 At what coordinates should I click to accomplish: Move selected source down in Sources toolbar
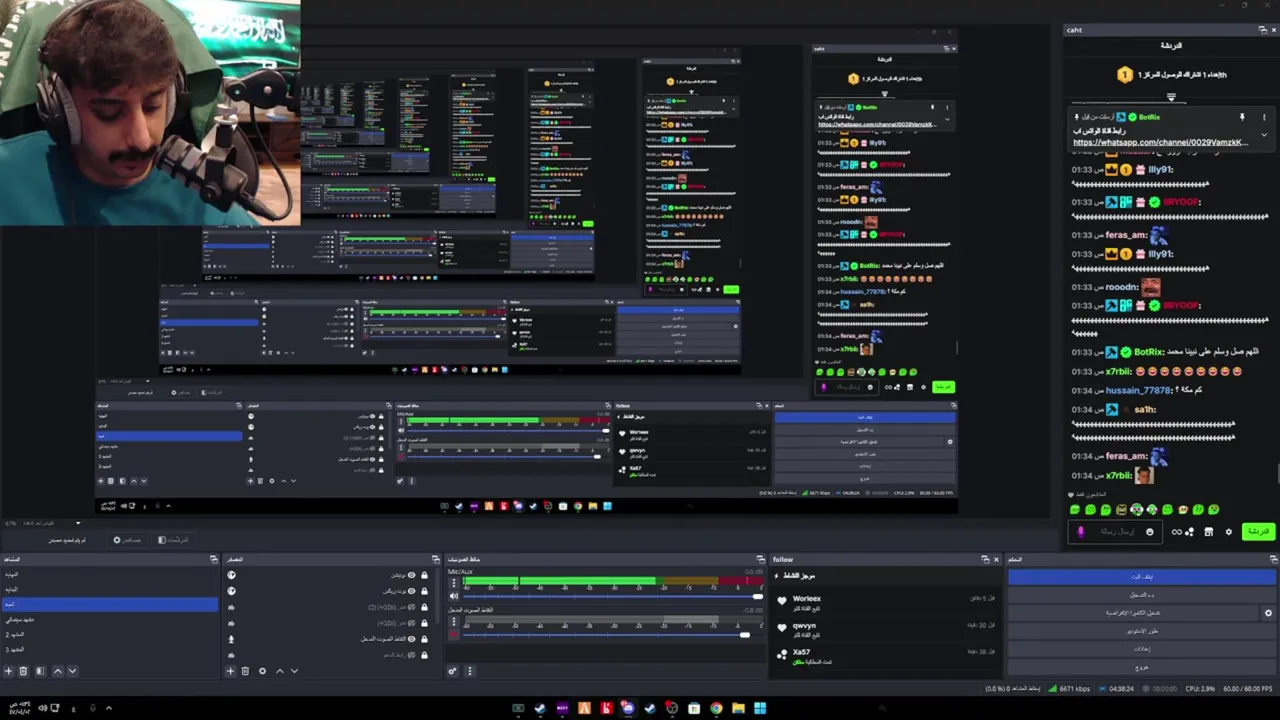click(294, 670)
